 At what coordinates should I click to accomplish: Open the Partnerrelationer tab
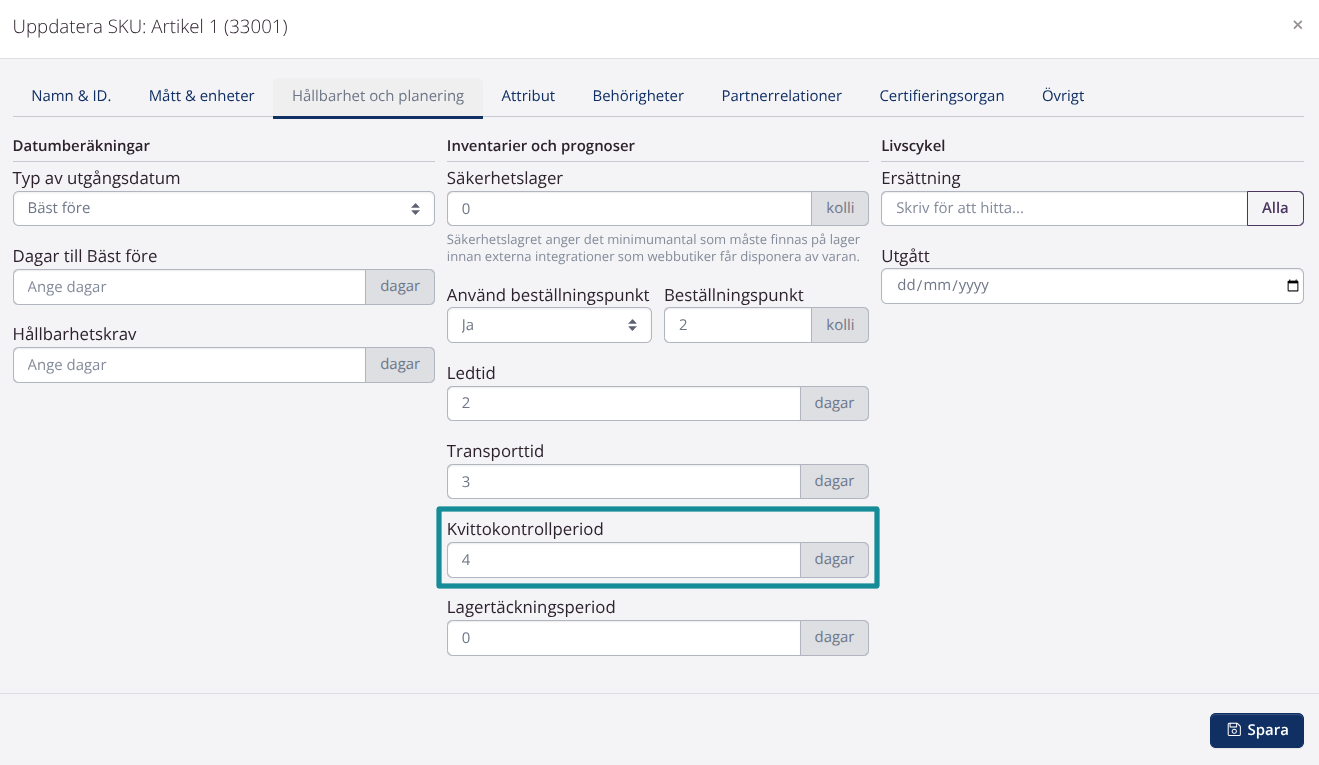781,96
